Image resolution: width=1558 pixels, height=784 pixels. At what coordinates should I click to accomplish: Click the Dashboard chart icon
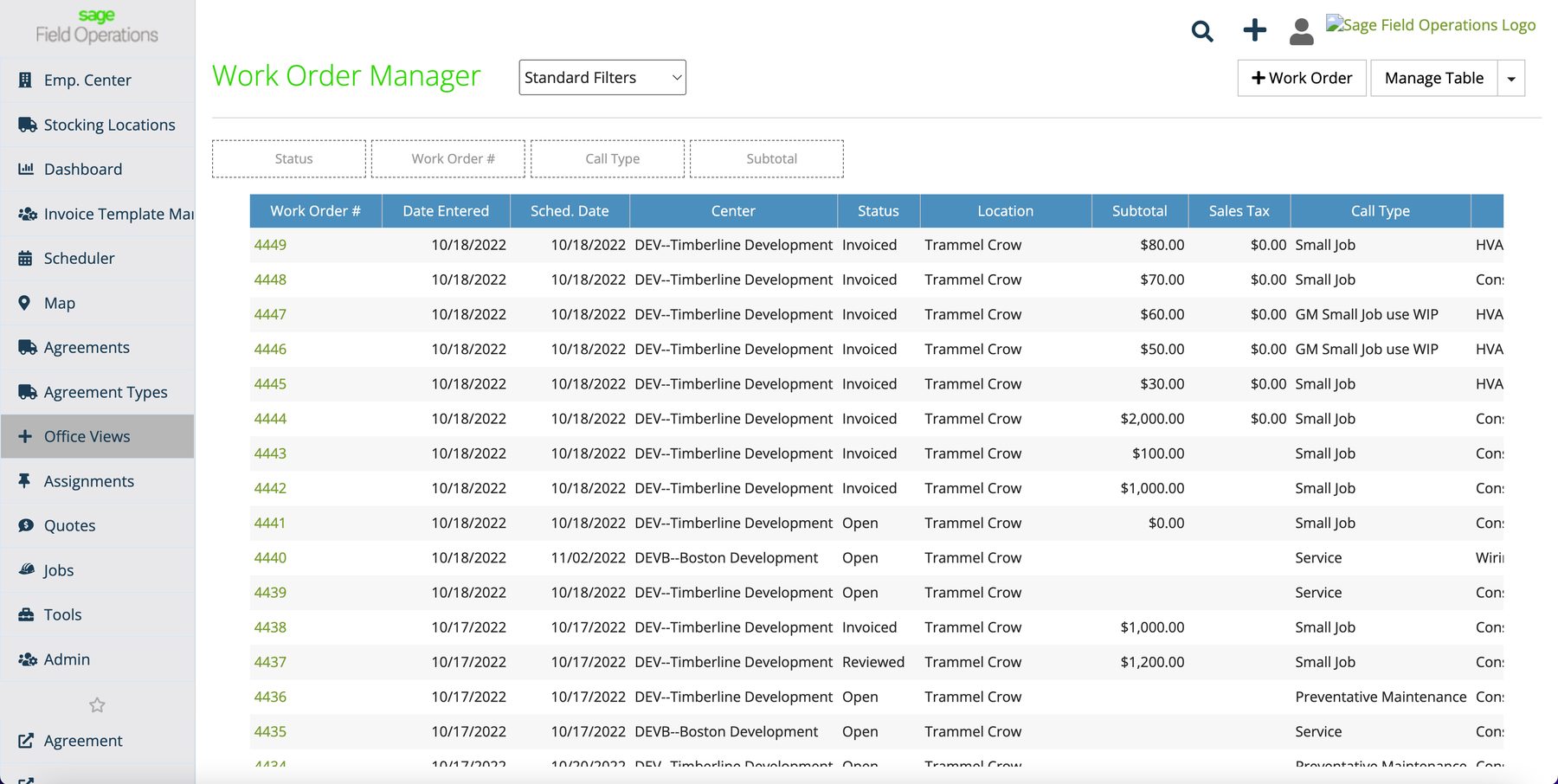(x=26, y=169)
